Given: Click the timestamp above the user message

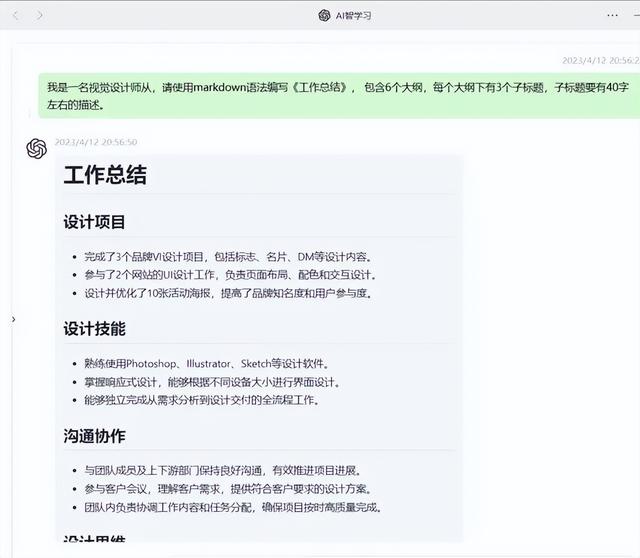Looking at the screenshot, I should click(600, 61).
